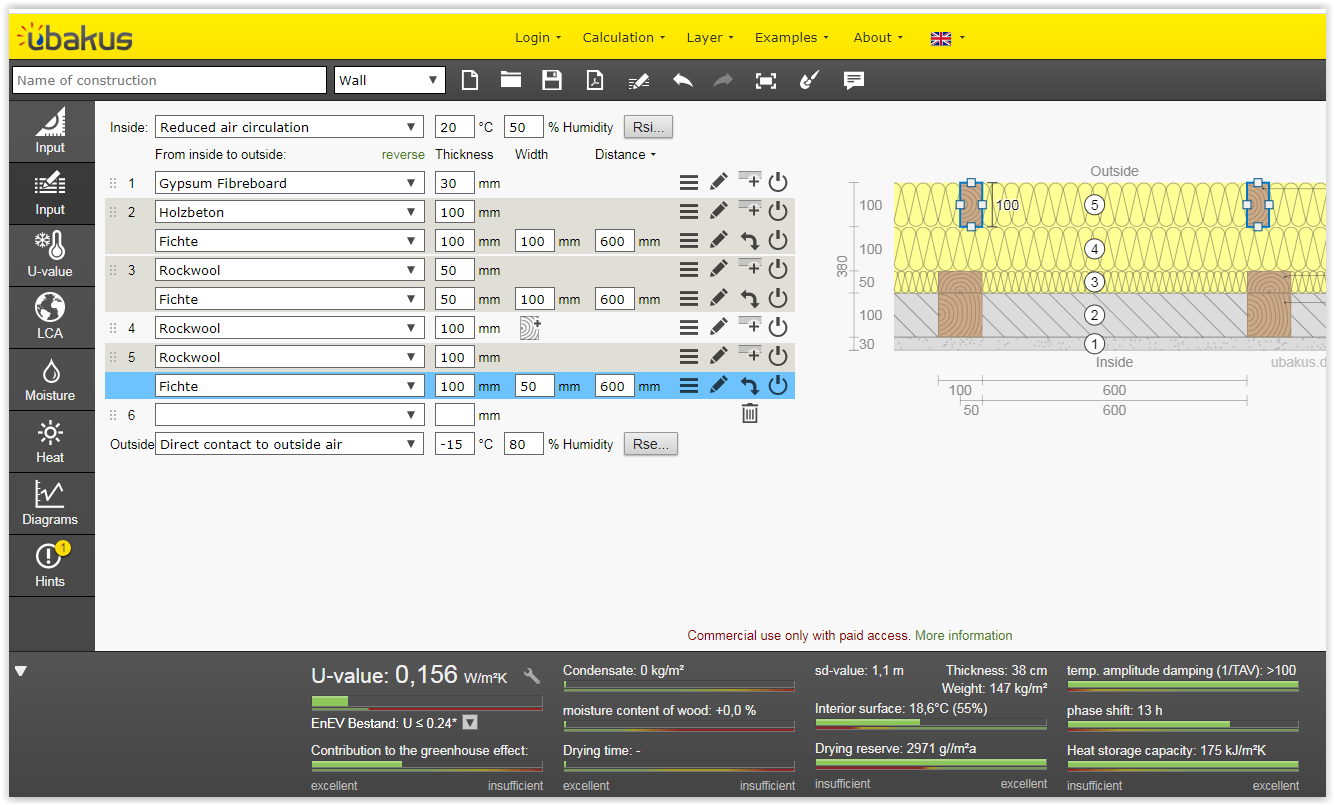Follow the More information link

[963, 635]
